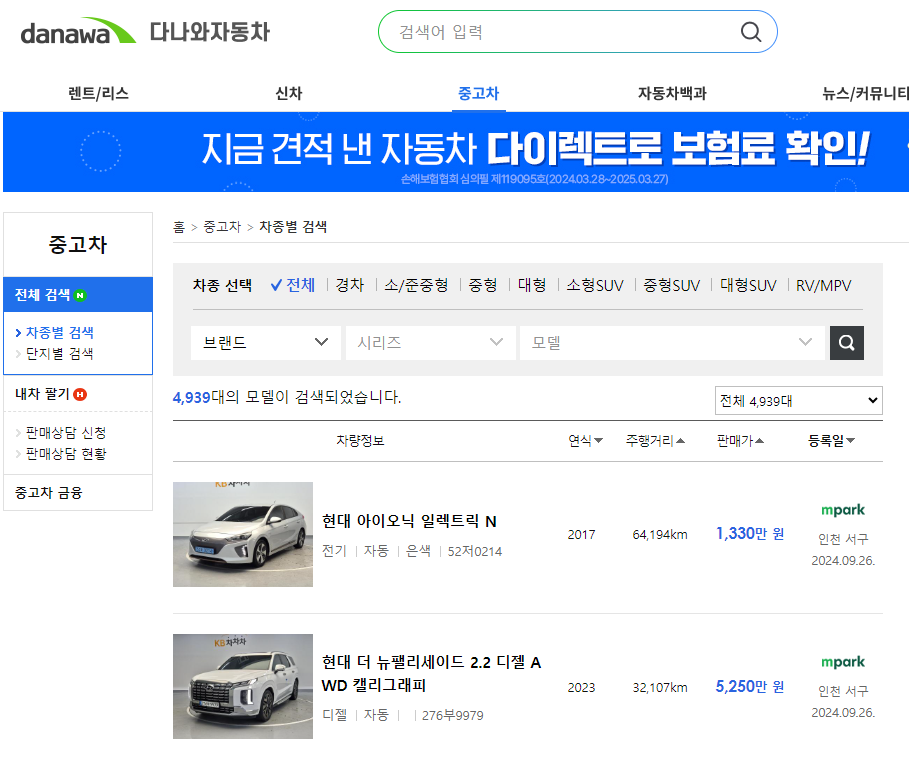
Task: Click the KB차차차 watermark thumbnail of the Ioniq
Action: (242, 534)
